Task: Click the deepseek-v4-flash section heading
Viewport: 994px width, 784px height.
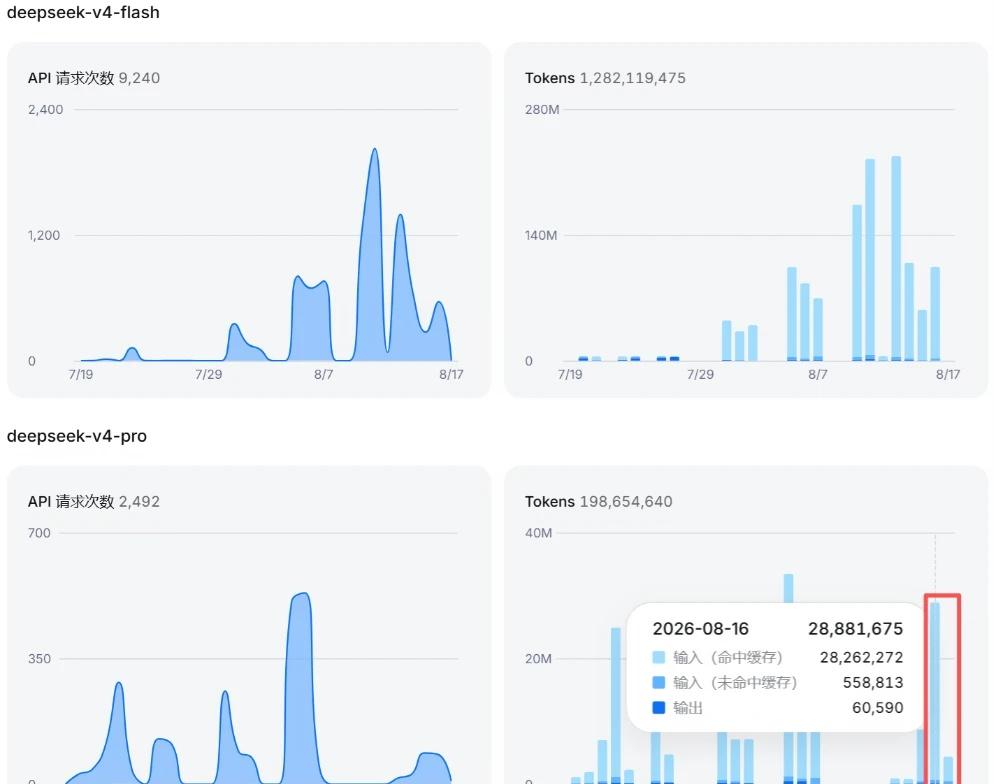Action: coord(83,13)
